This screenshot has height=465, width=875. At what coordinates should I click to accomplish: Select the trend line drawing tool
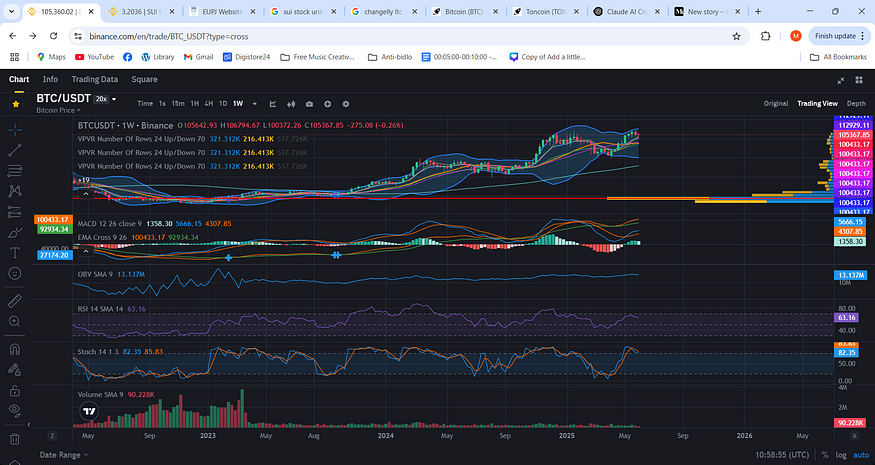point(15,150)
